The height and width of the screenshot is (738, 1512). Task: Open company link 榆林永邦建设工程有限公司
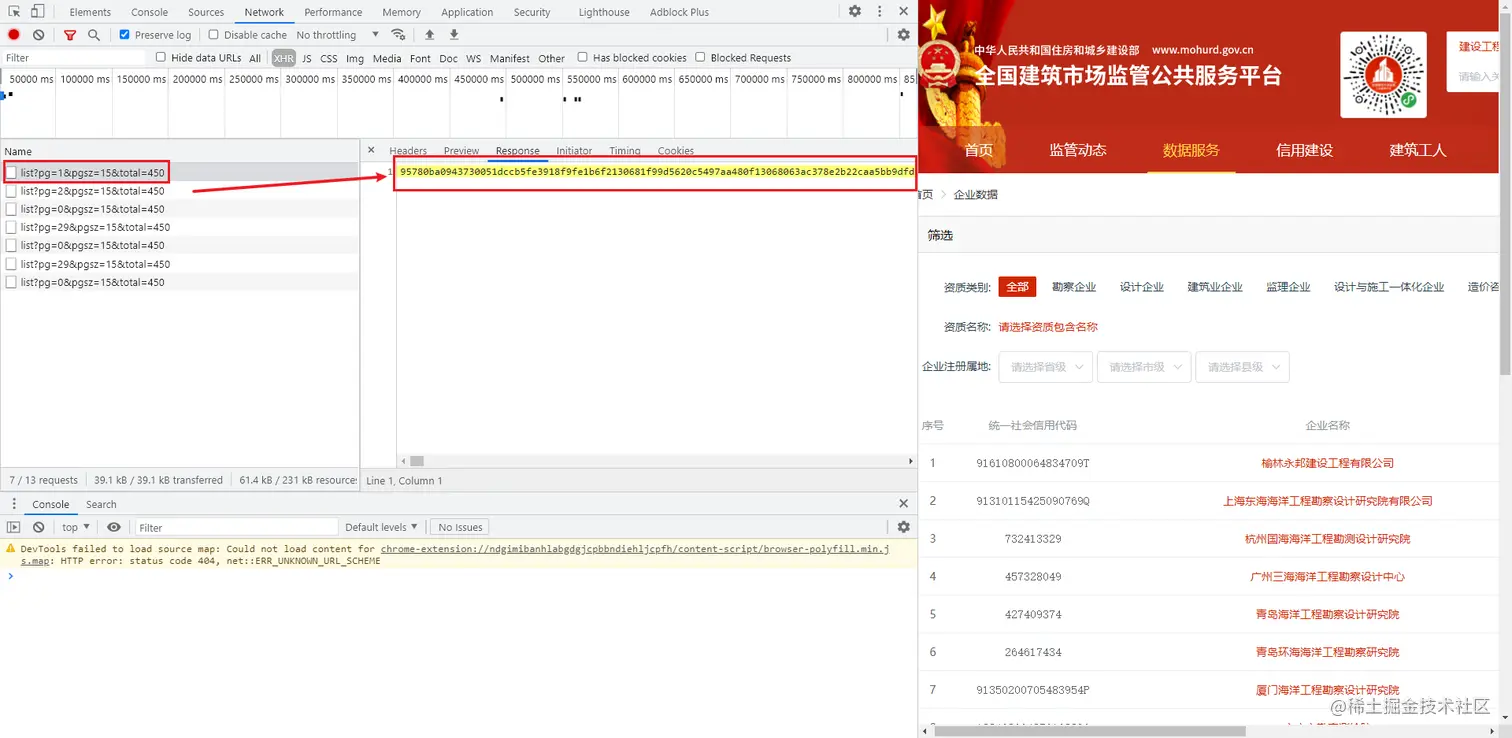pyautogui.click(x=1327, y=463)
